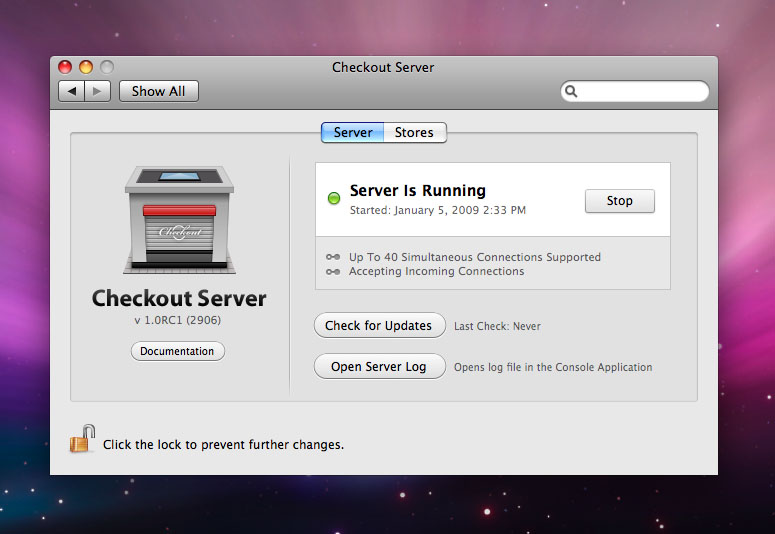Click the 'Server Is Running' heading
The image size is (775, 534).
click(x=418, y=190)
